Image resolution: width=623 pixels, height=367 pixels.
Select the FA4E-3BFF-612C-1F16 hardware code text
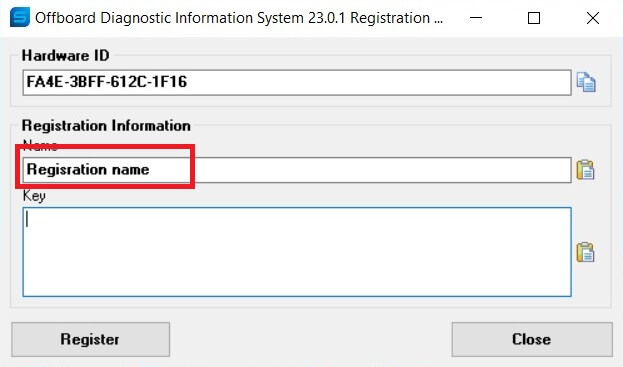[106, 82]
